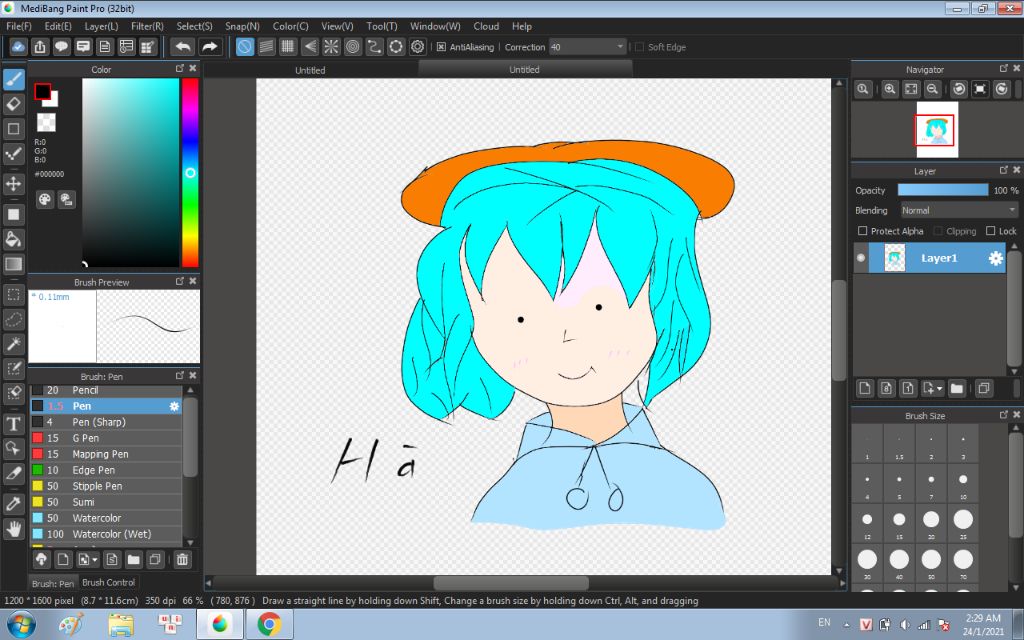Open Google Chrome from the taskbar
This screenshot has width=1024, height=640.
pos(269,625)
